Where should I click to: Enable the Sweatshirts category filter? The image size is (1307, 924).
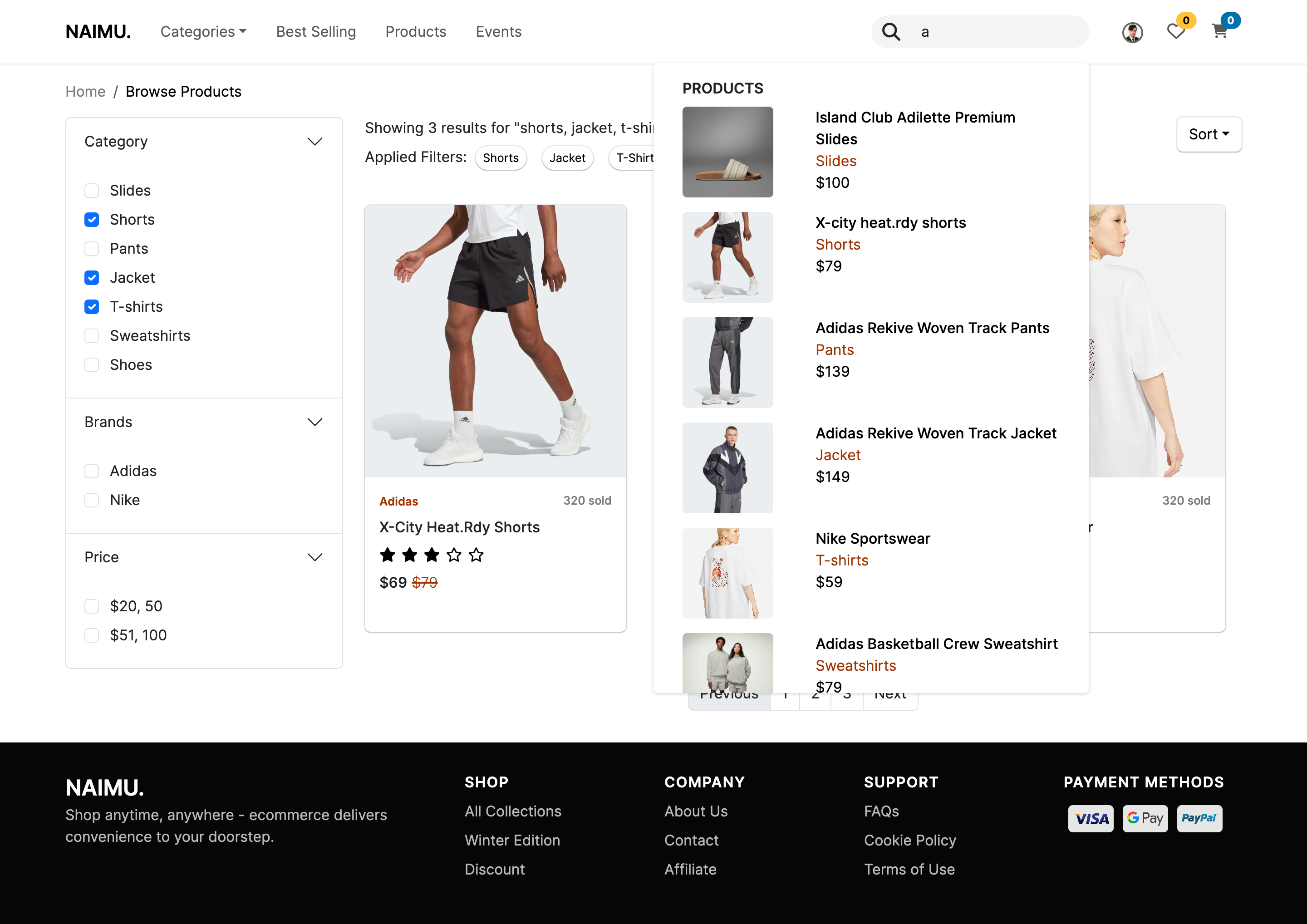[92, 336]
